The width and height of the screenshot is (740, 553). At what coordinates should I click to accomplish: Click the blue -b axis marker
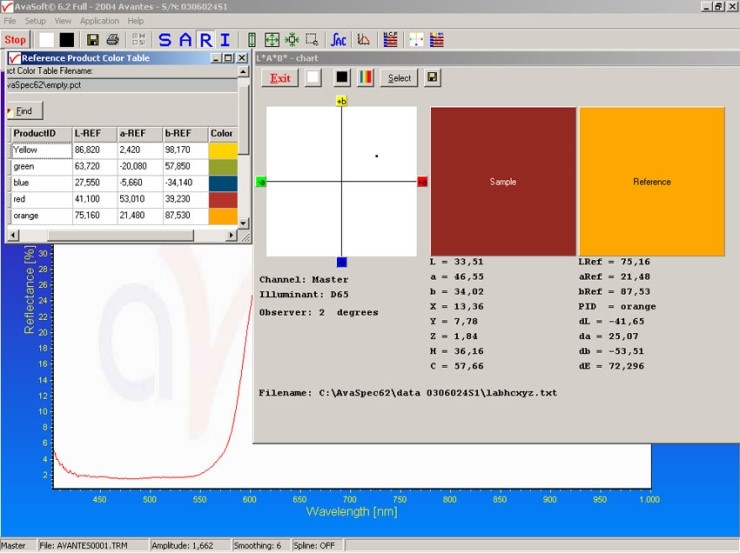click(342, 262)
